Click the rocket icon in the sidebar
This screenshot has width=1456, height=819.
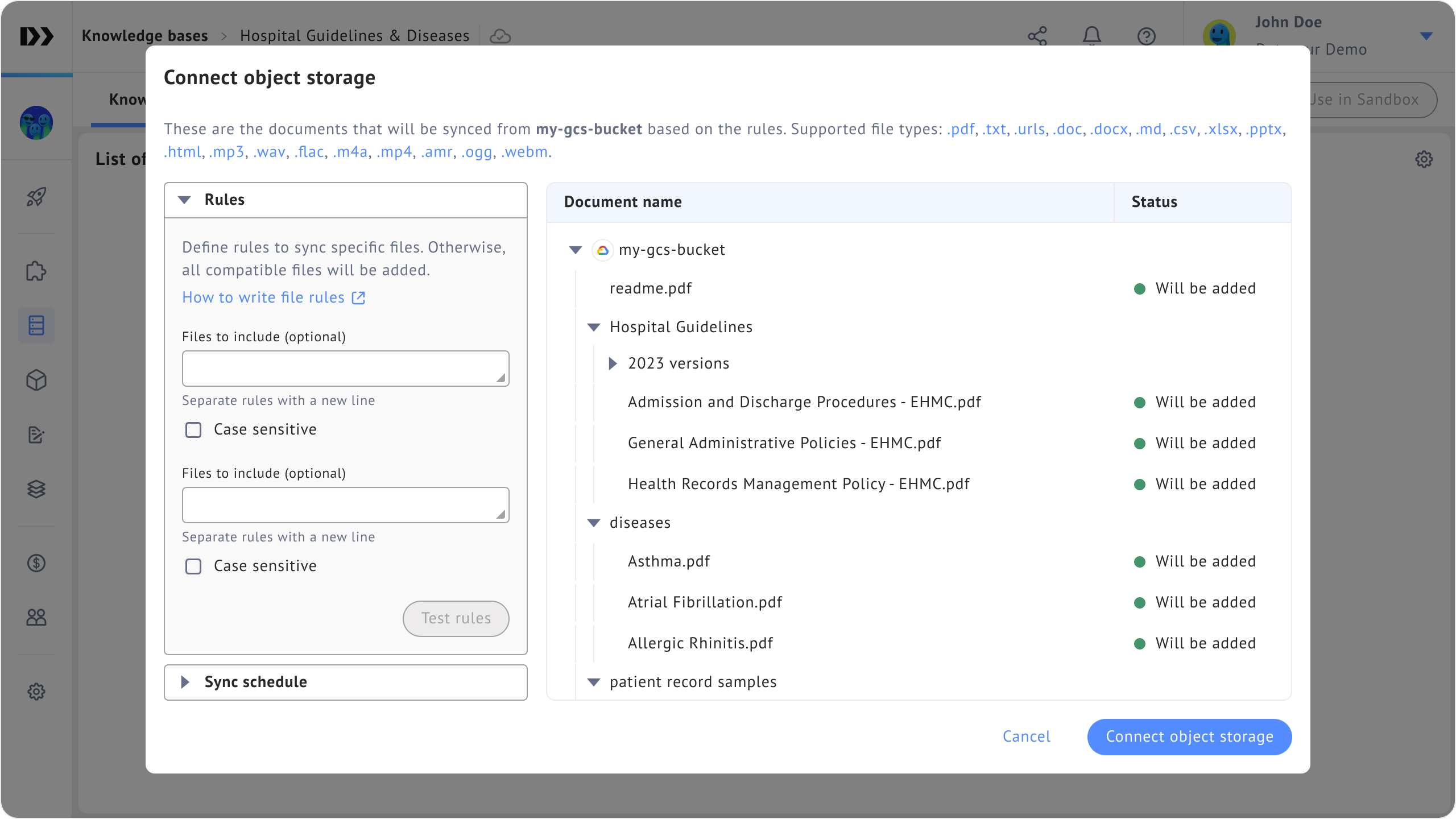pyautogui.click(x=36, y=197)
